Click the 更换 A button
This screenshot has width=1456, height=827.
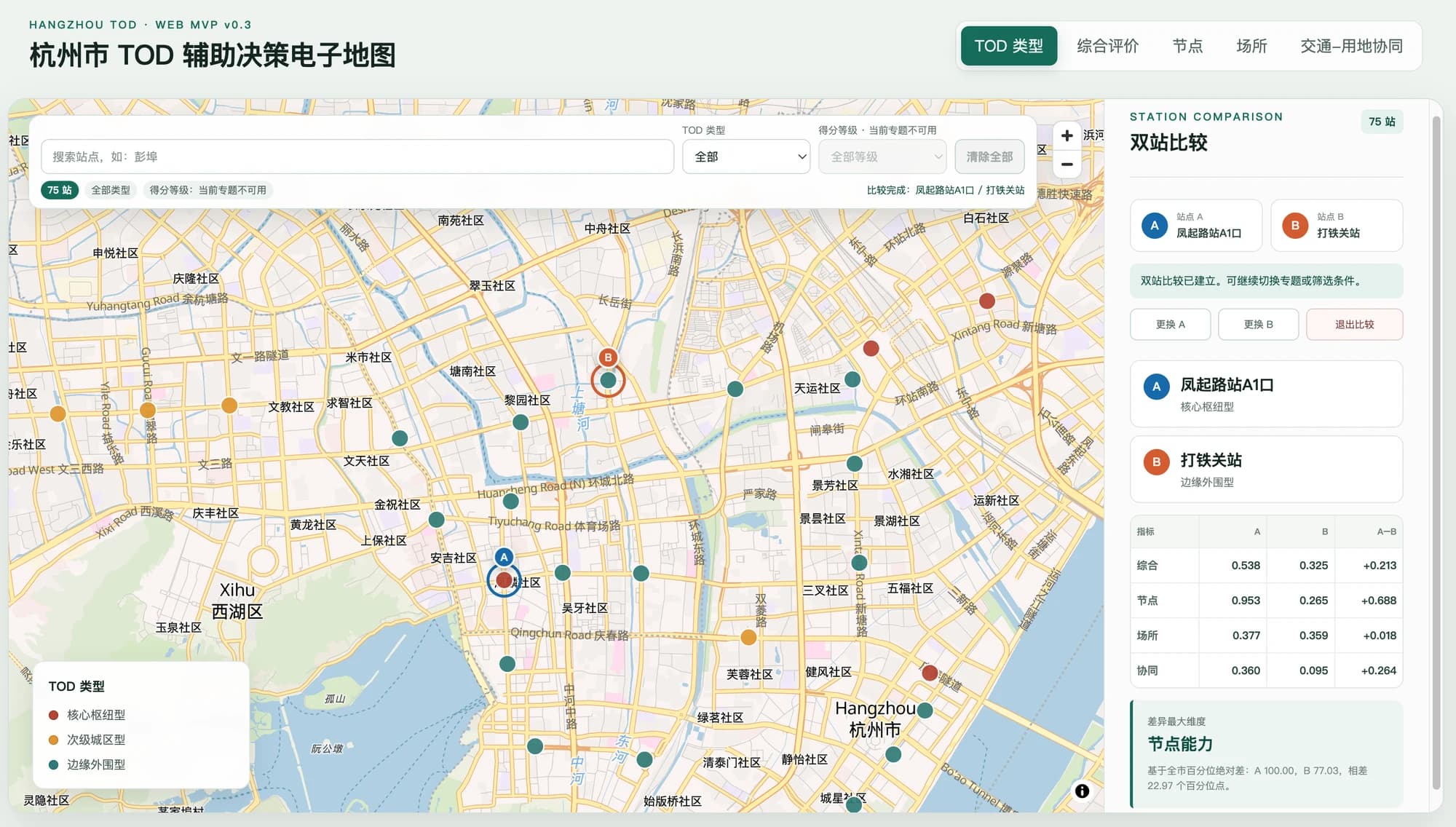pyautogui.click(x=1170, y=325)
